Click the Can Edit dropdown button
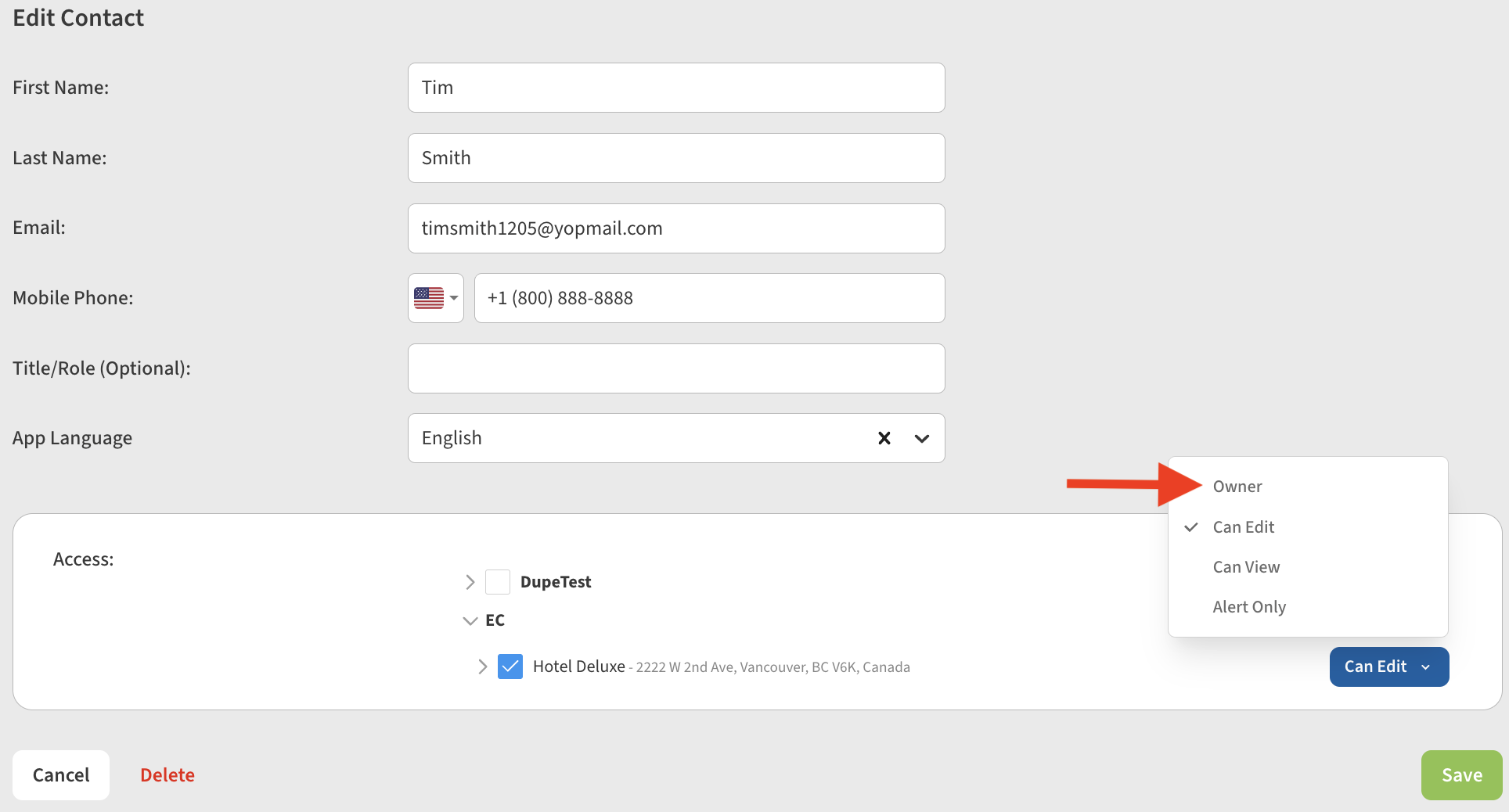The height and width of the screenshot is (812, 1509). [1388, 666]
